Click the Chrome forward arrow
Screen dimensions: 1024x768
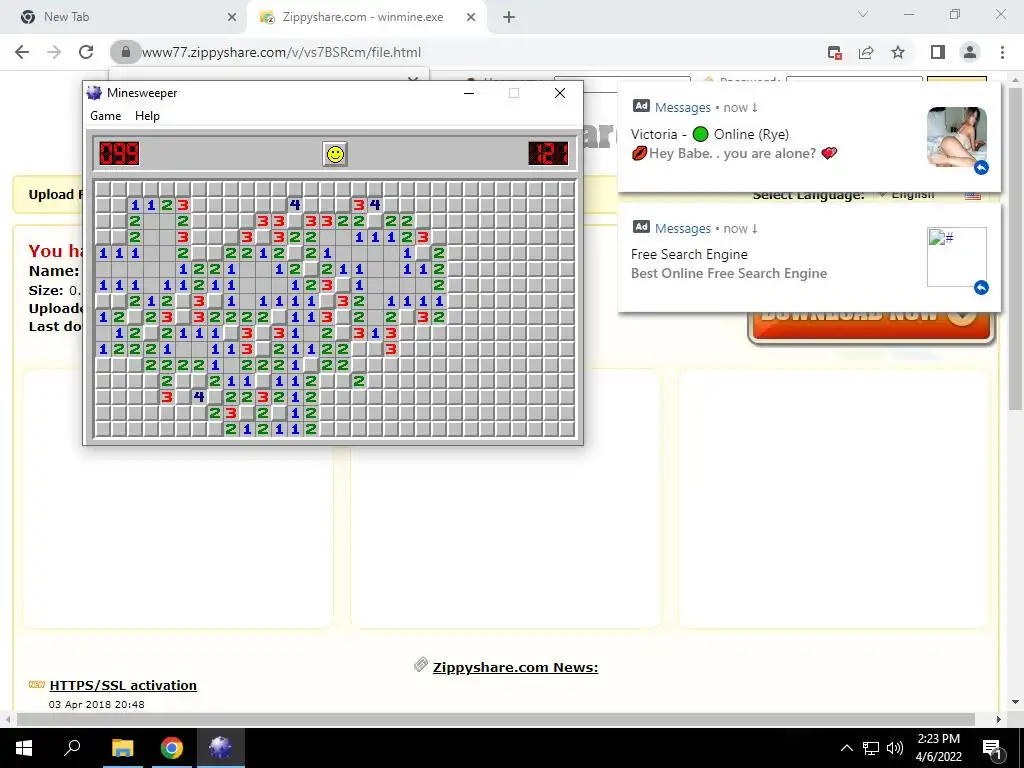point(54,52)
